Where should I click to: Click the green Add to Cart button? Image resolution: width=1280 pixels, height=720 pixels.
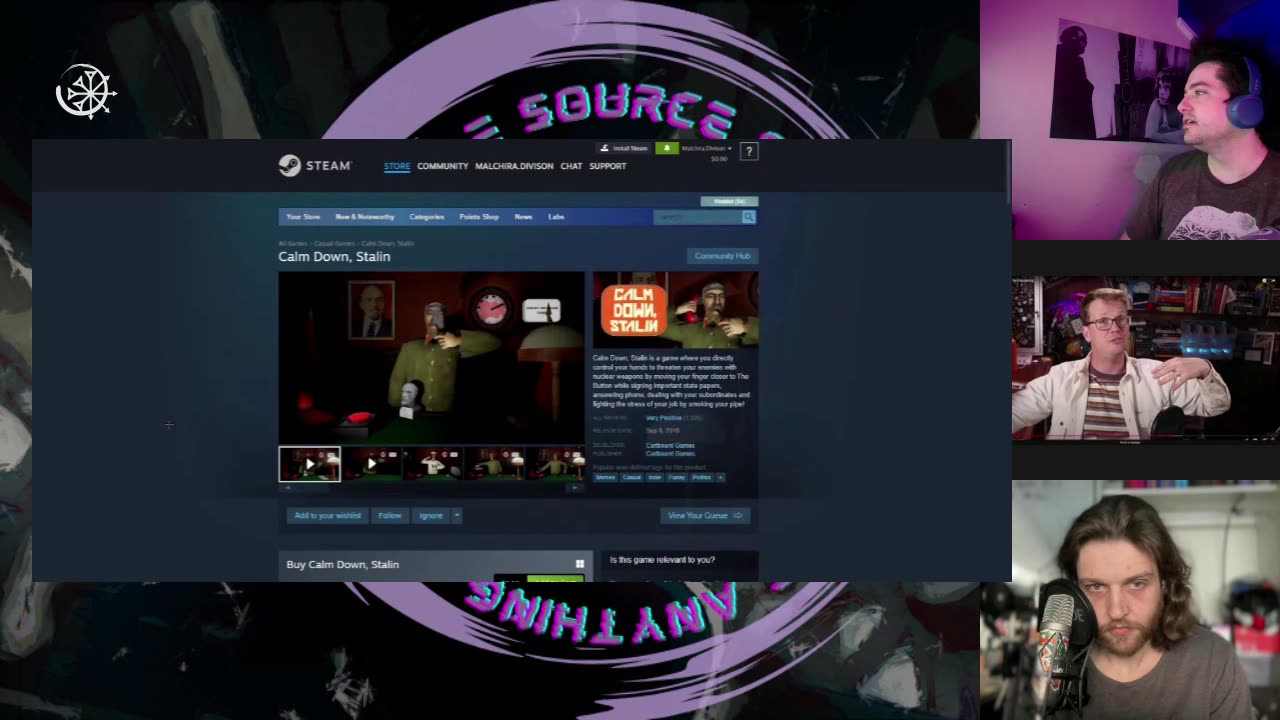click(555, 578)
